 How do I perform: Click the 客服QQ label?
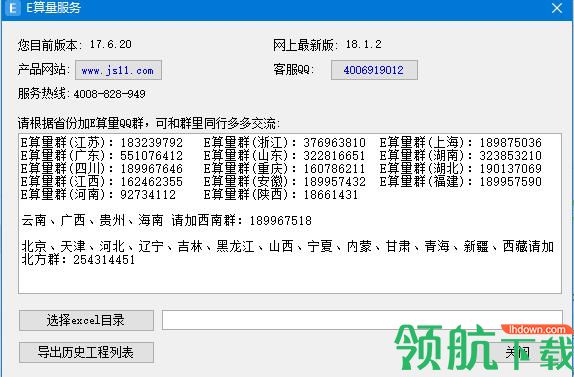coord(294,69)
